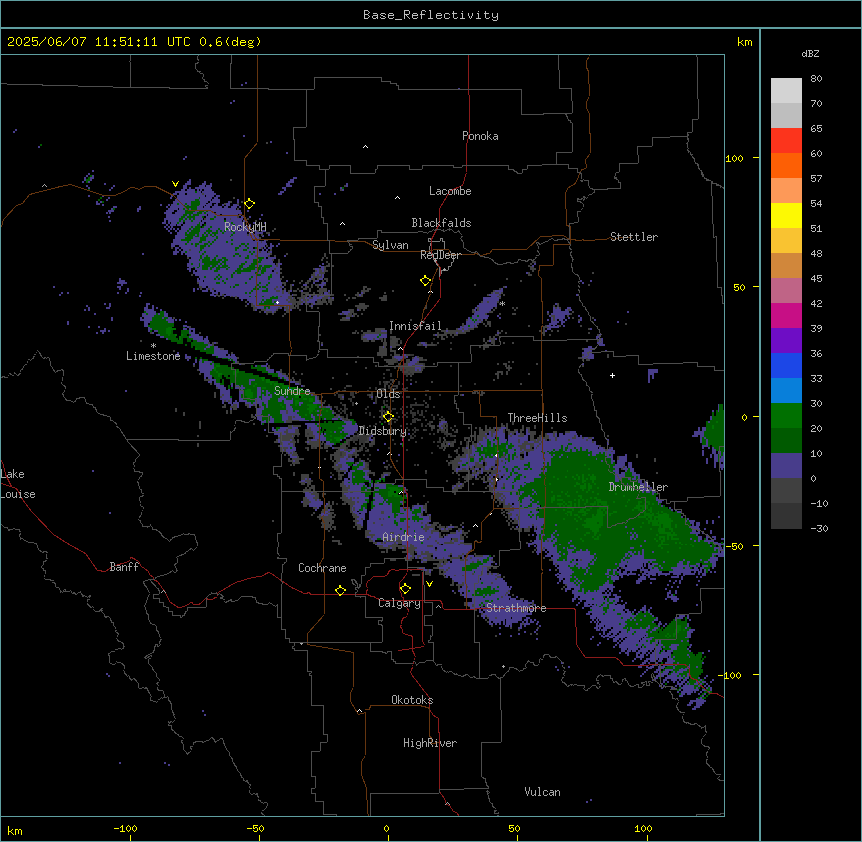Pick the blue 33-36 dBZ legend swatch
Image resolution: width=862 pixels, height=842 pixels.
786,365
